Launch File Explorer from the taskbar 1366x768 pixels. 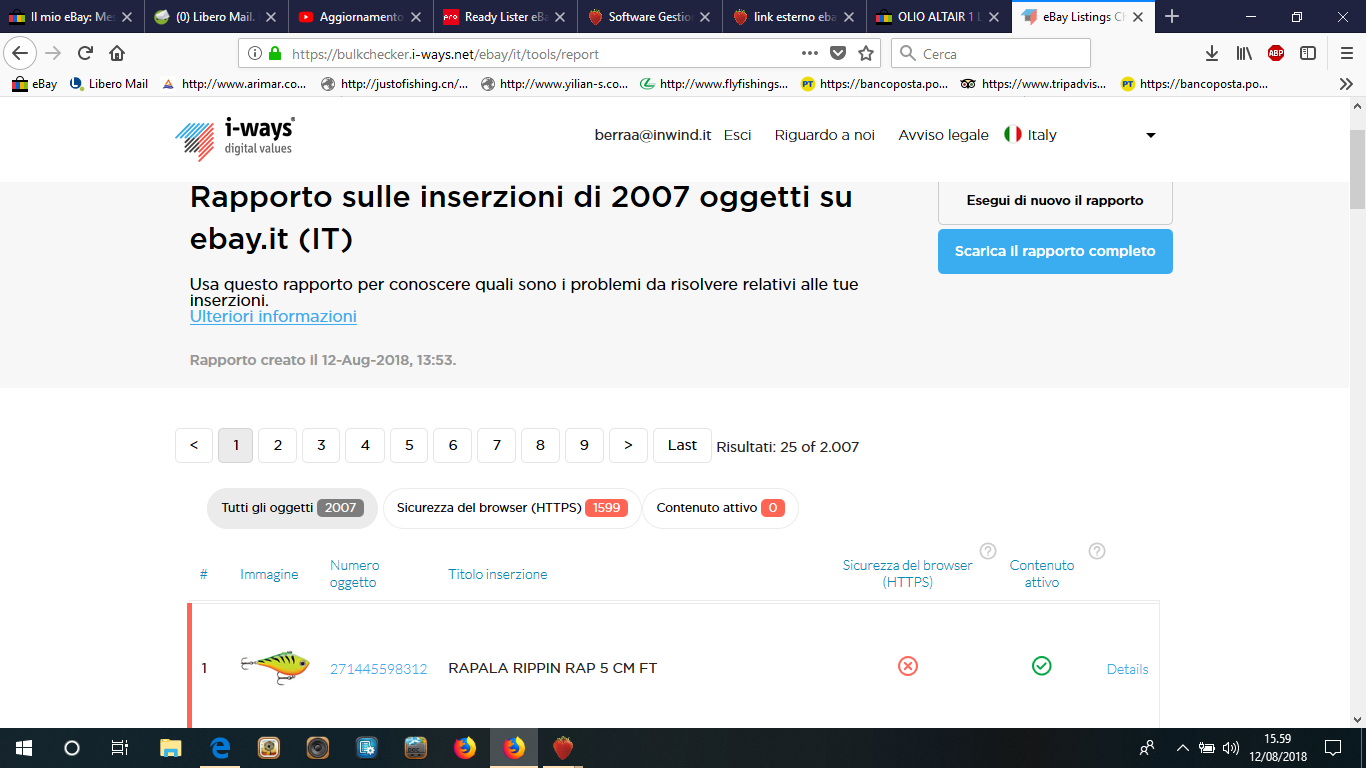pos(171,748)
